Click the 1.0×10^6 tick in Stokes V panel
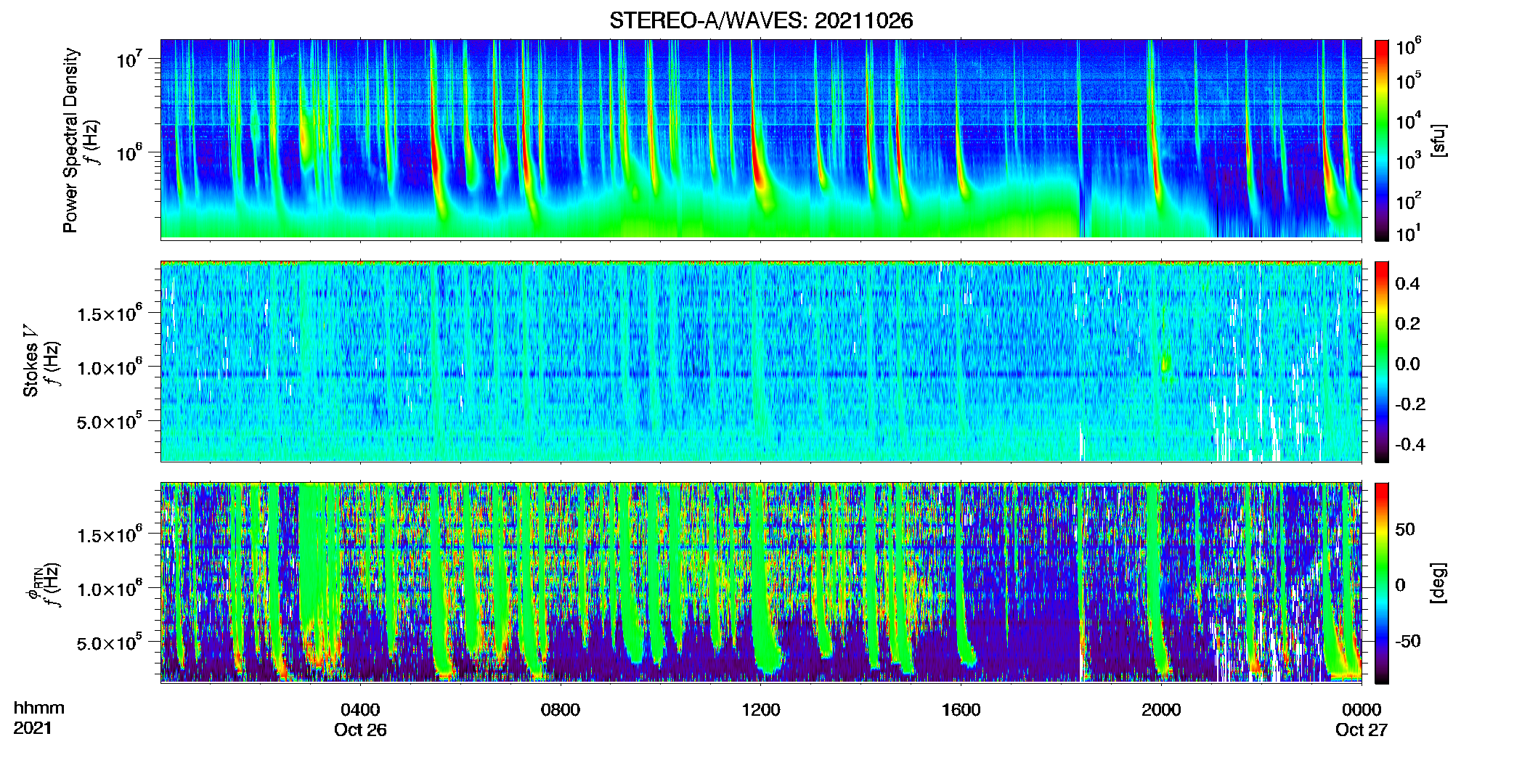The height and width of the screenshot is (784, 1522). [109, 367]
